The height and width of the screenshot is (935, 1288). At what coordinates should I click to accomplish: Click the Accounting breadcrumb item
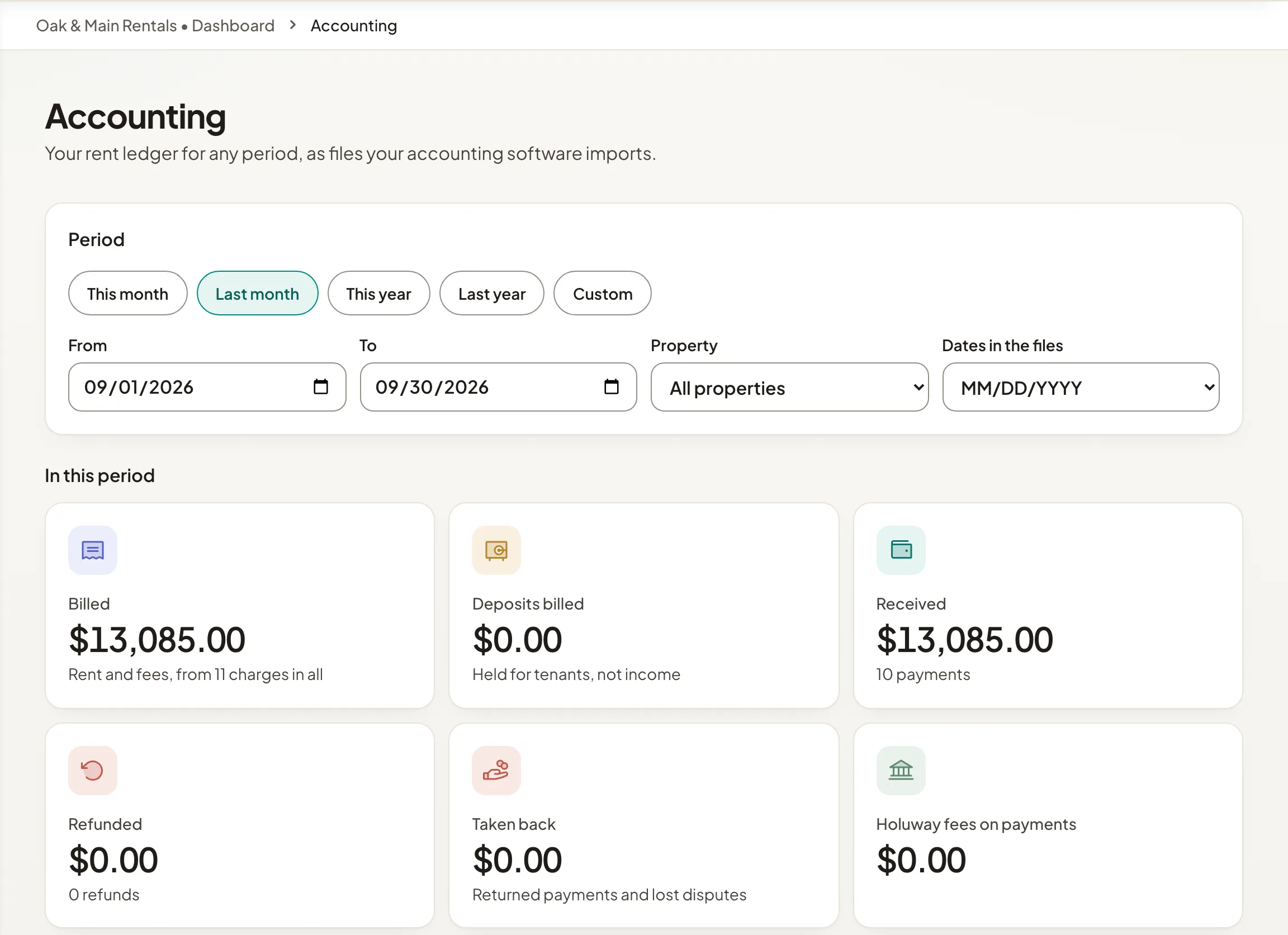point(354,26)
